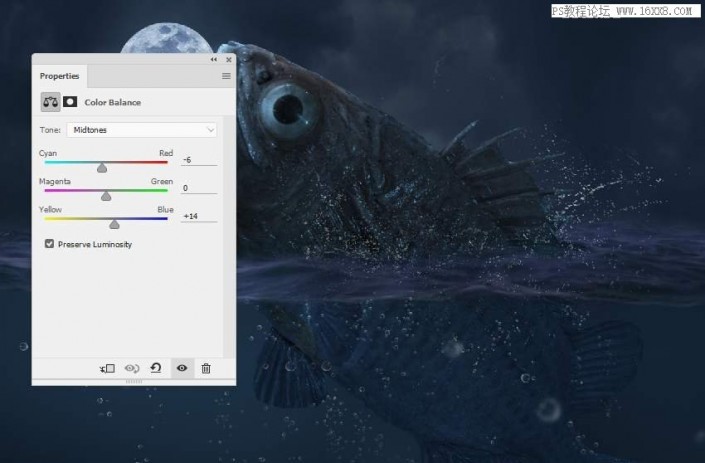Select the layer mask icon

pyautogui.click(x=70, y=102)
